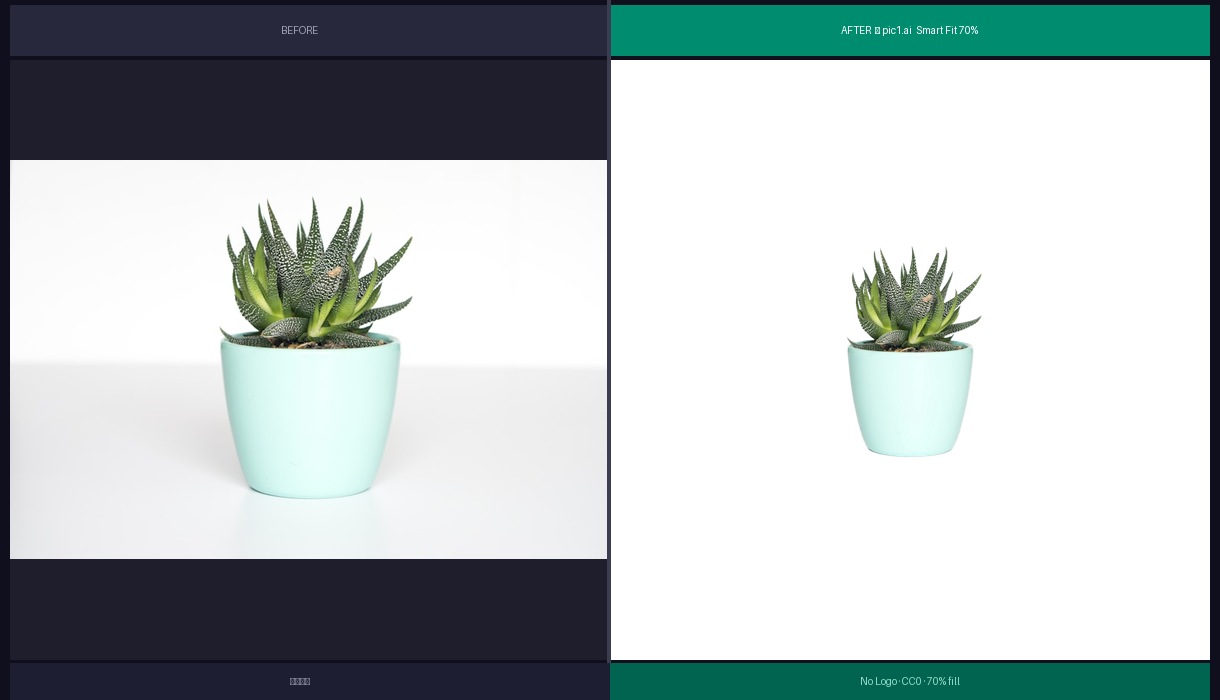Screen dimensions: 1220x700
Task: Open the Smart Fit 70% setting
Action: click(x=948, y=30)
